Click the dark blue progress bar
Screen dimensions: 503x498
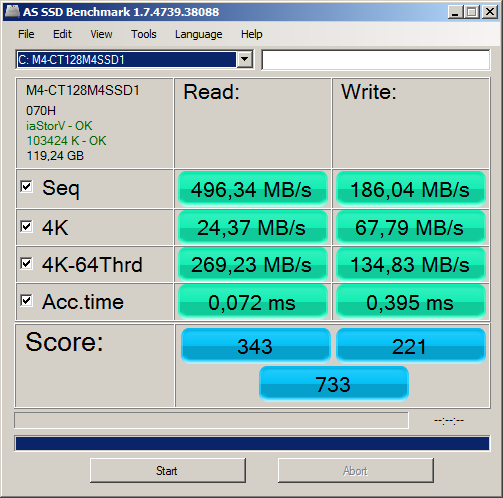(x=252, y=443)
